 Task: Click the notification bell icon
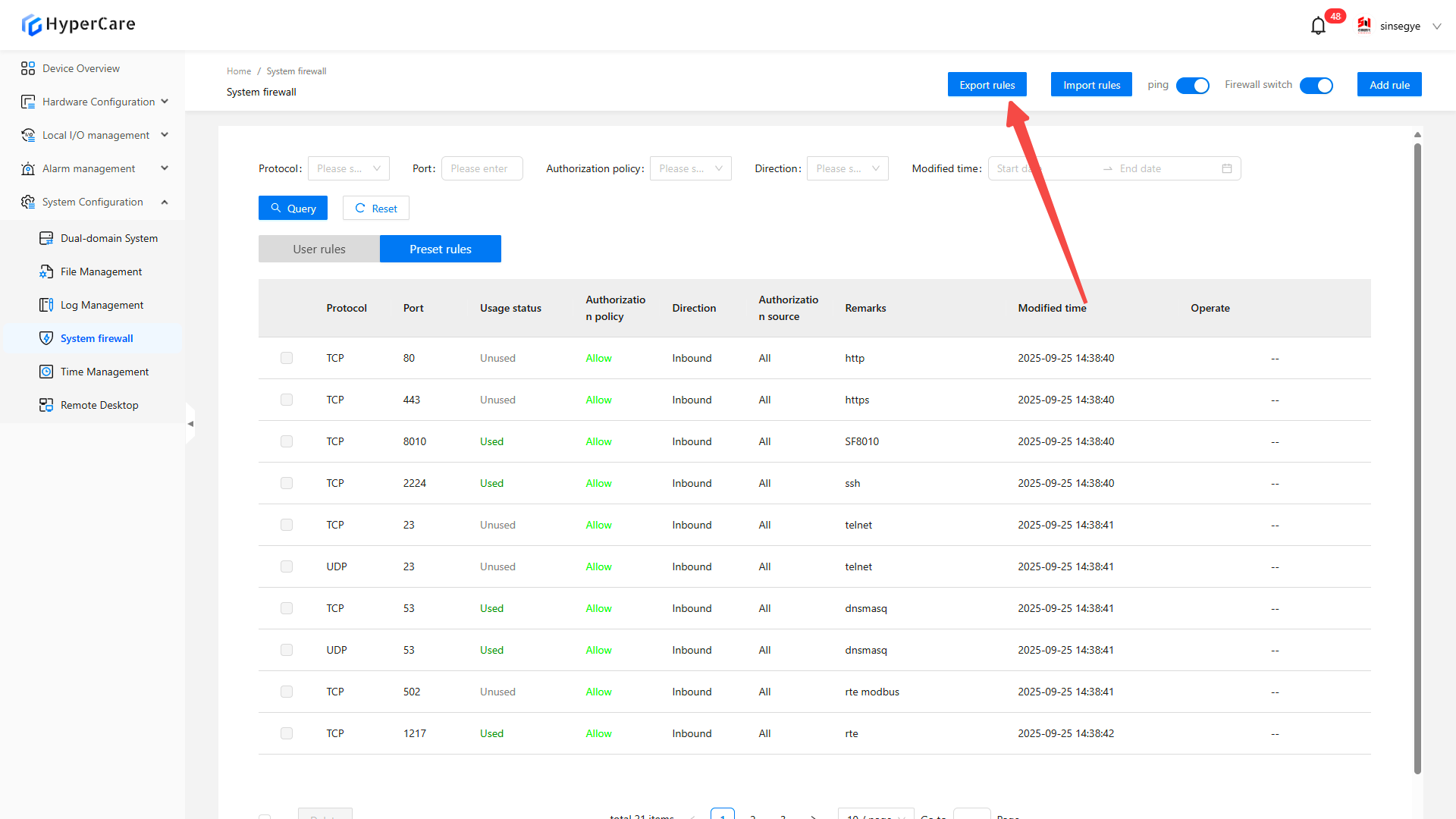(x=1318, y=26)
